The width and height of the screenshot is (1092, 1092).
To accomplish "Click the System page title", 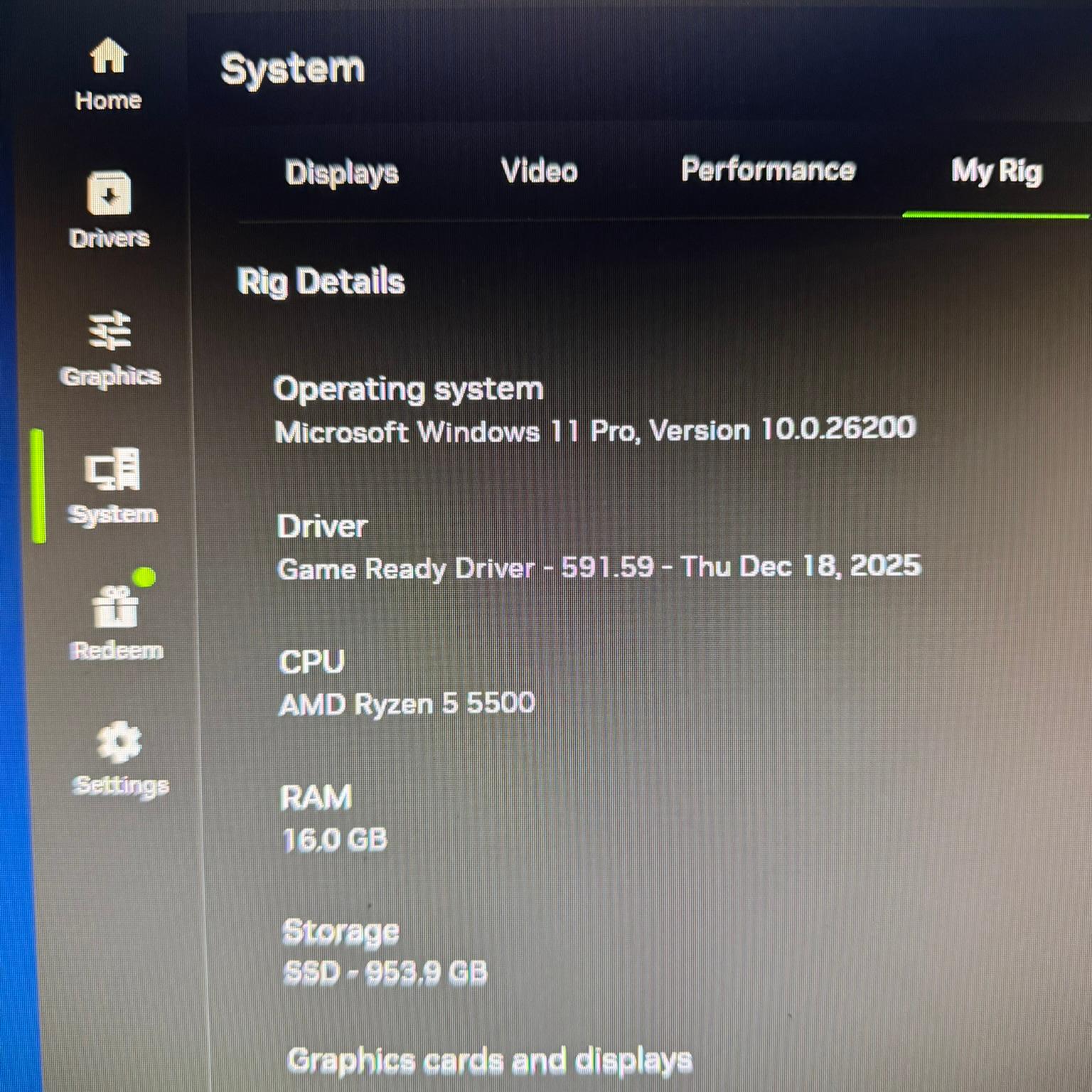I will tap(292, 69).
